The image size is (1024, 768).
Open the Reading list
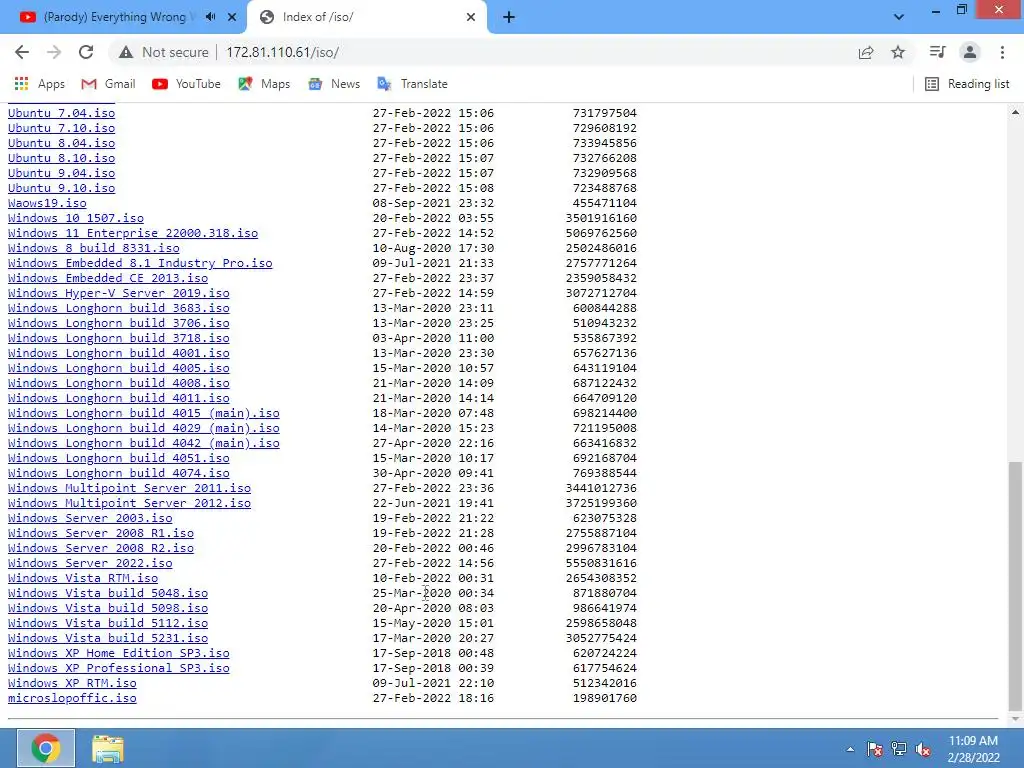(967, 84)
